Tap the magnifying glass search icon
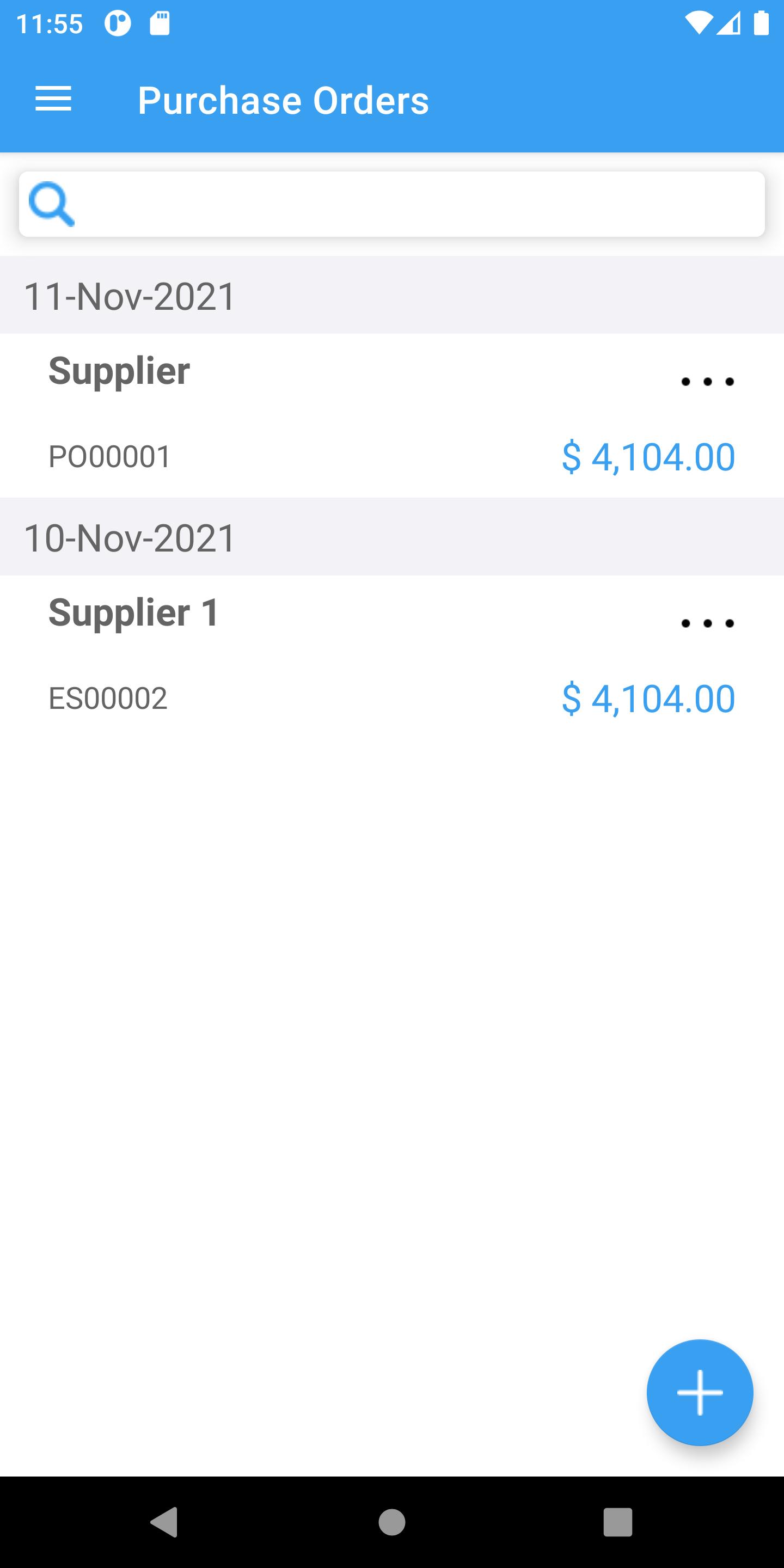The image size is (784, 1568). [51, 204]
